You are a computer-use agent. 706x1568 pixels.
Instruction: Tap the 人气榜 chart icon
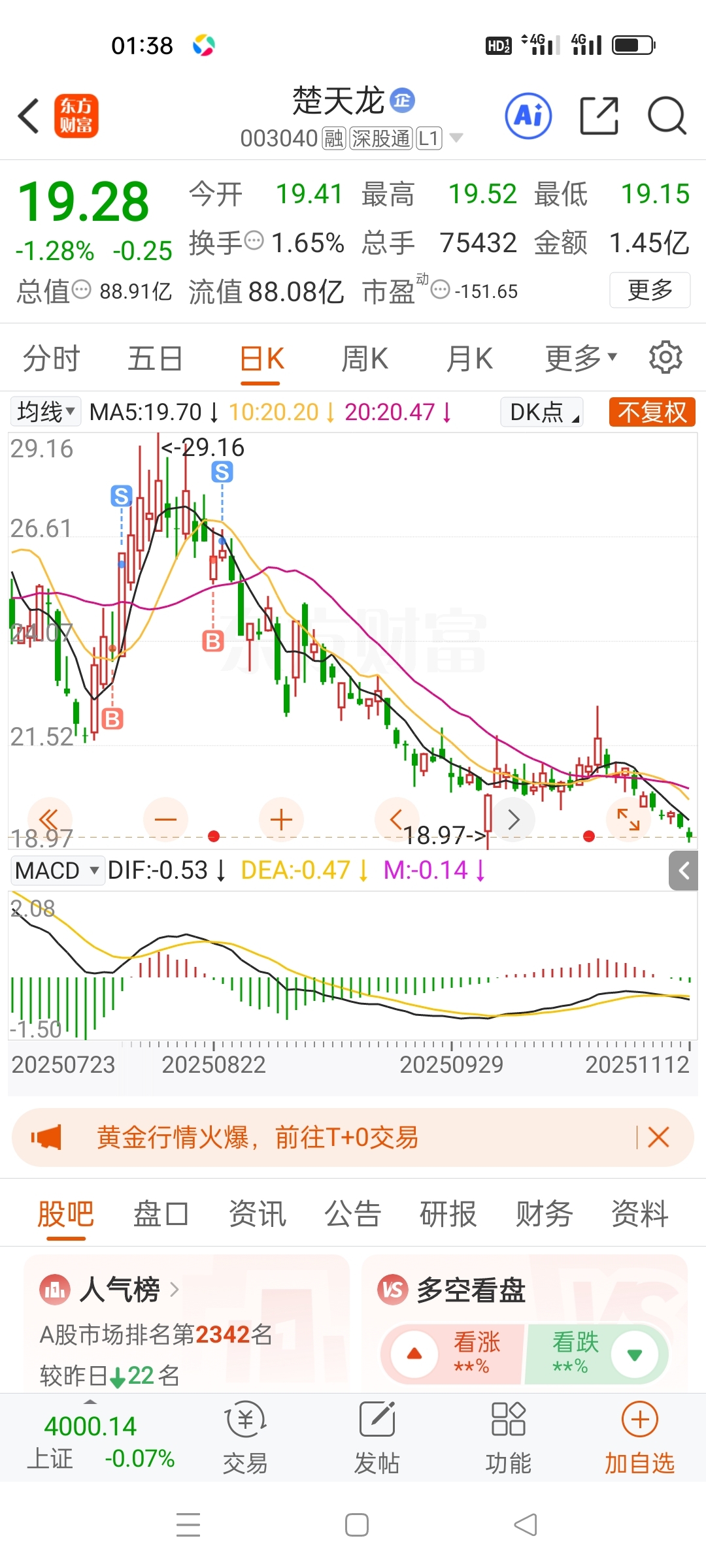[55, 1290]
